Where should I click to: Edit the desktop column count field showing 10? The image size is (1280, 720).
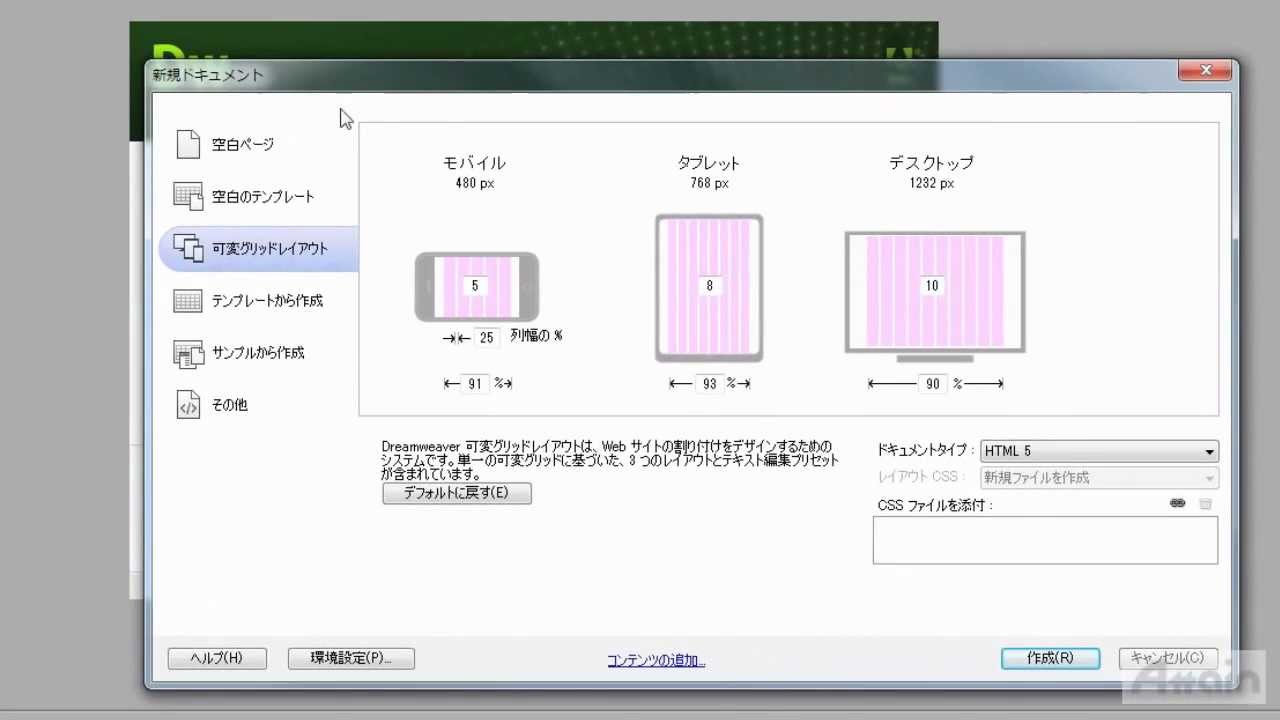point(932,286)
